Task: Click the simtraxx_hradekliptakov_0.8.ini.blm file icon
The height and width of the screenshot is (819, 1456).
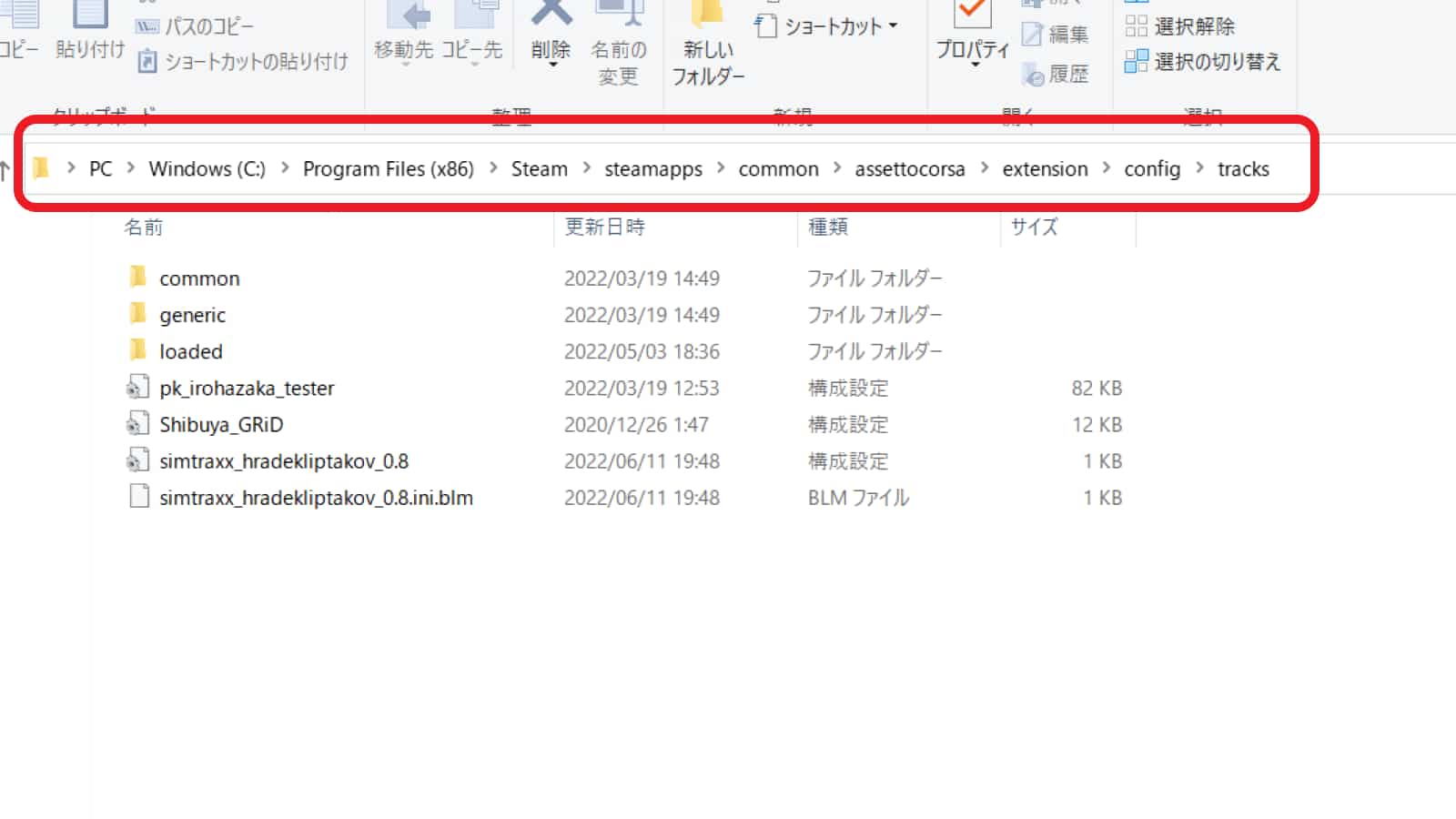Action: pyautogui.click(x=138, y=498)
